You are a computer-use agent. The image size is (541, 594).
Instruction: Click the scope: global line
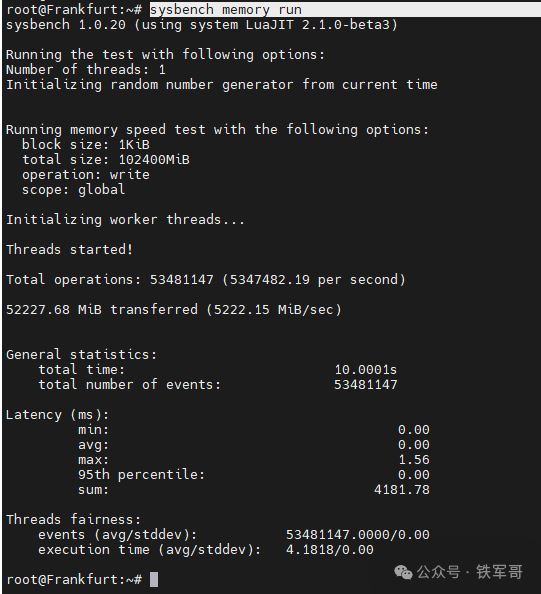point(73,189)
